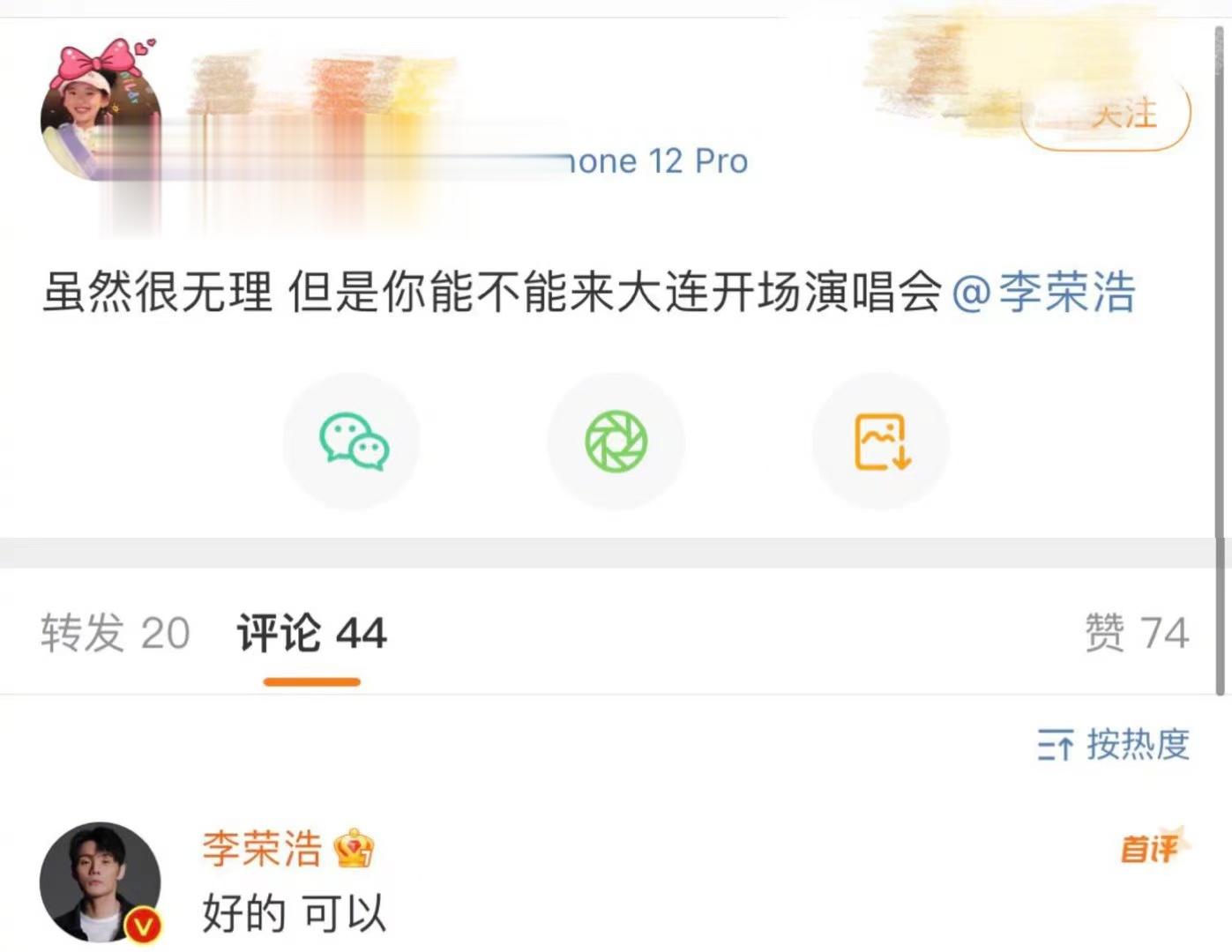Tap the comment text 好的 可以
Screen dimensions: 1232x952
pyautogui.click(x=295, y=913)
